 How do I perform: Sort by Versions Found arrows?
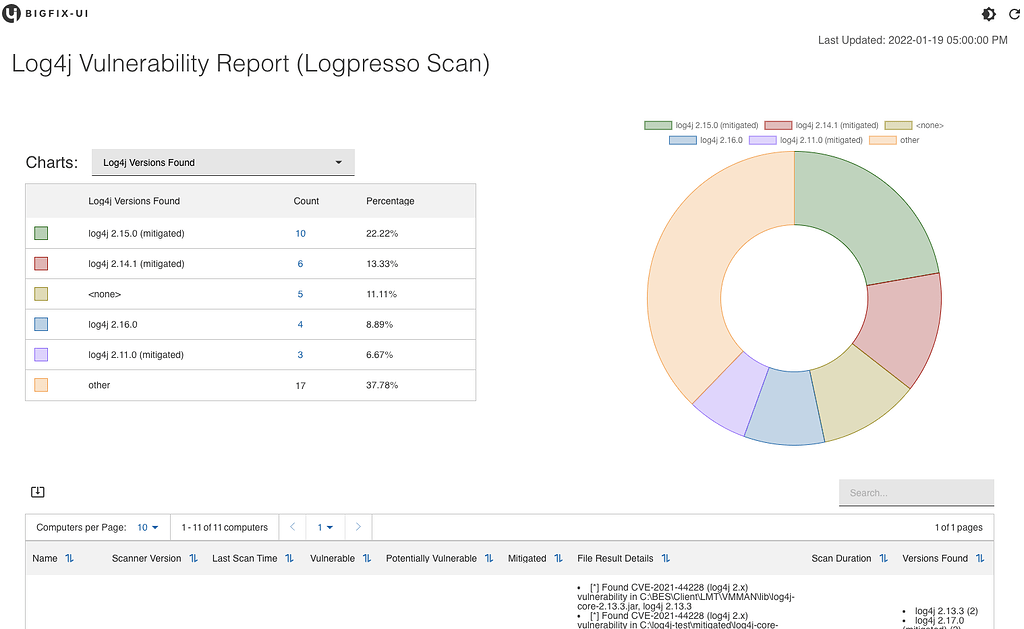(980, 558)
